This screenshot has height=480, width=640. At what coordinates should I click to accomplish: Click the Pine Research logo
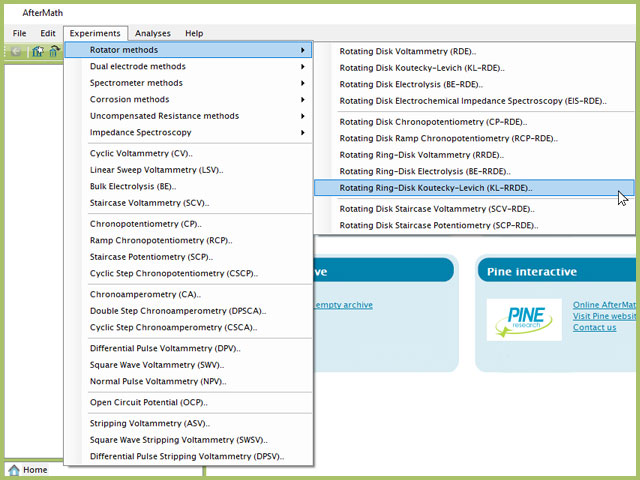click(x=524, y=320)
